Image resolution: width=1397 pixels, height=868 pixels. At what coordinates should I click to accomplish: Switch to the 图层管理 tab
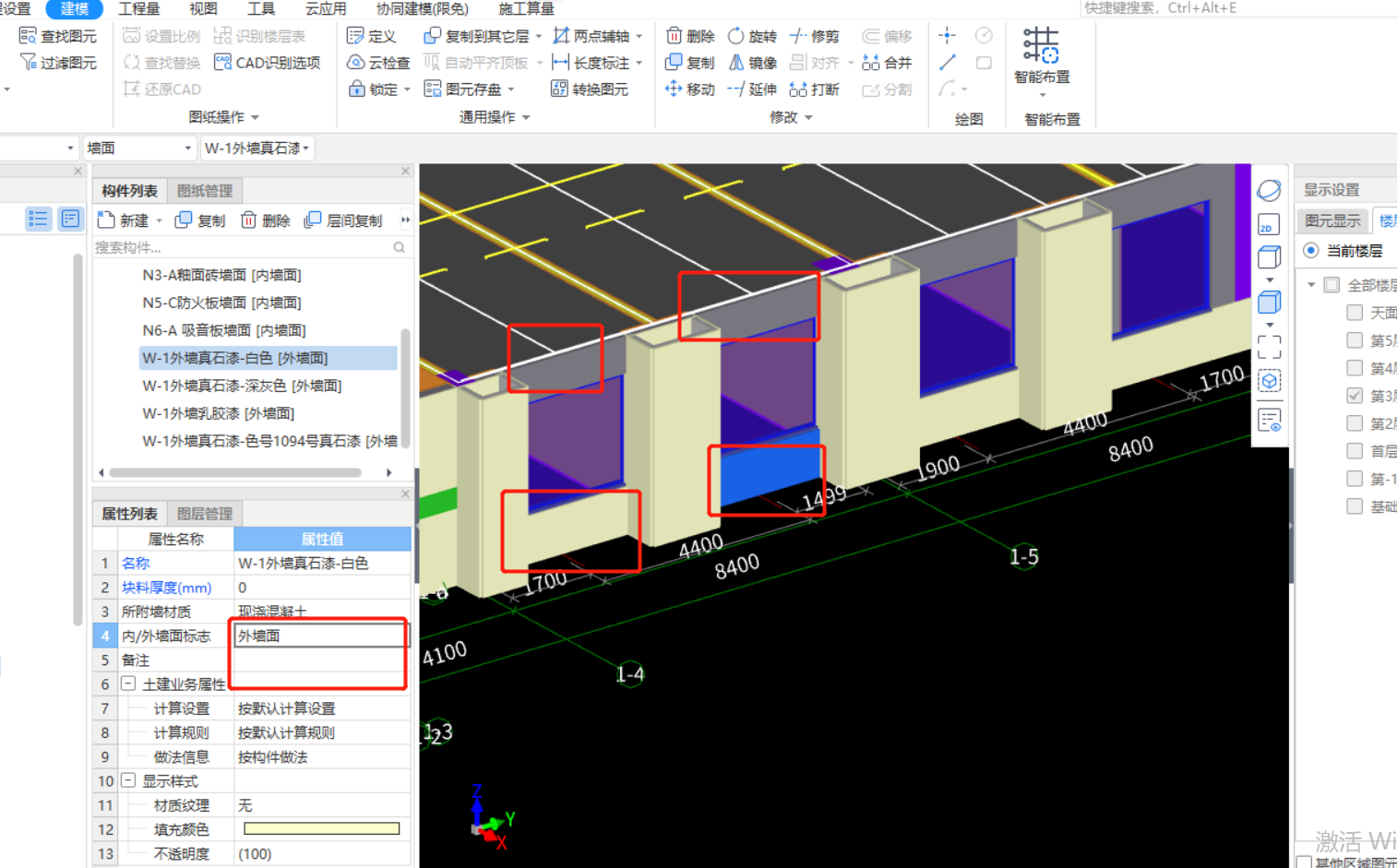point(205,514)
